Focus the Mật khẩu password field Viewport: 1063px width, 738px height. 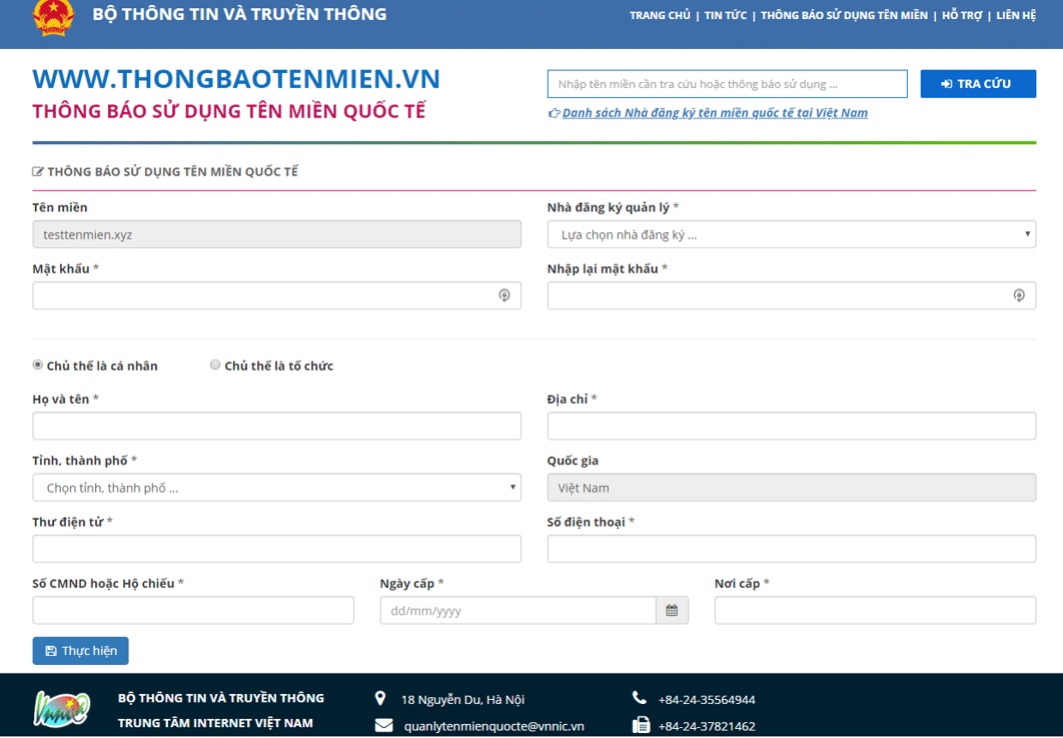click(x=277, y=295)
